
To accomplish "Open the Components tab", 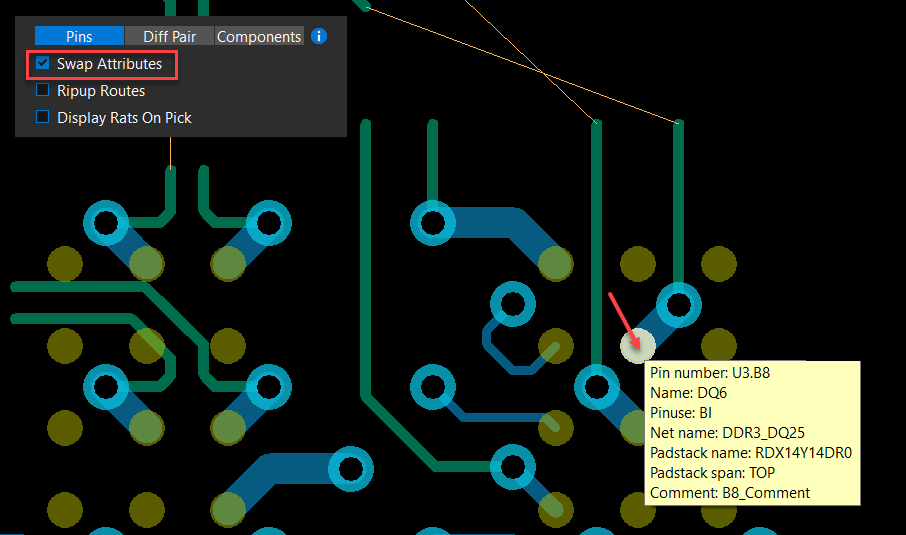I will click(259, 36).
